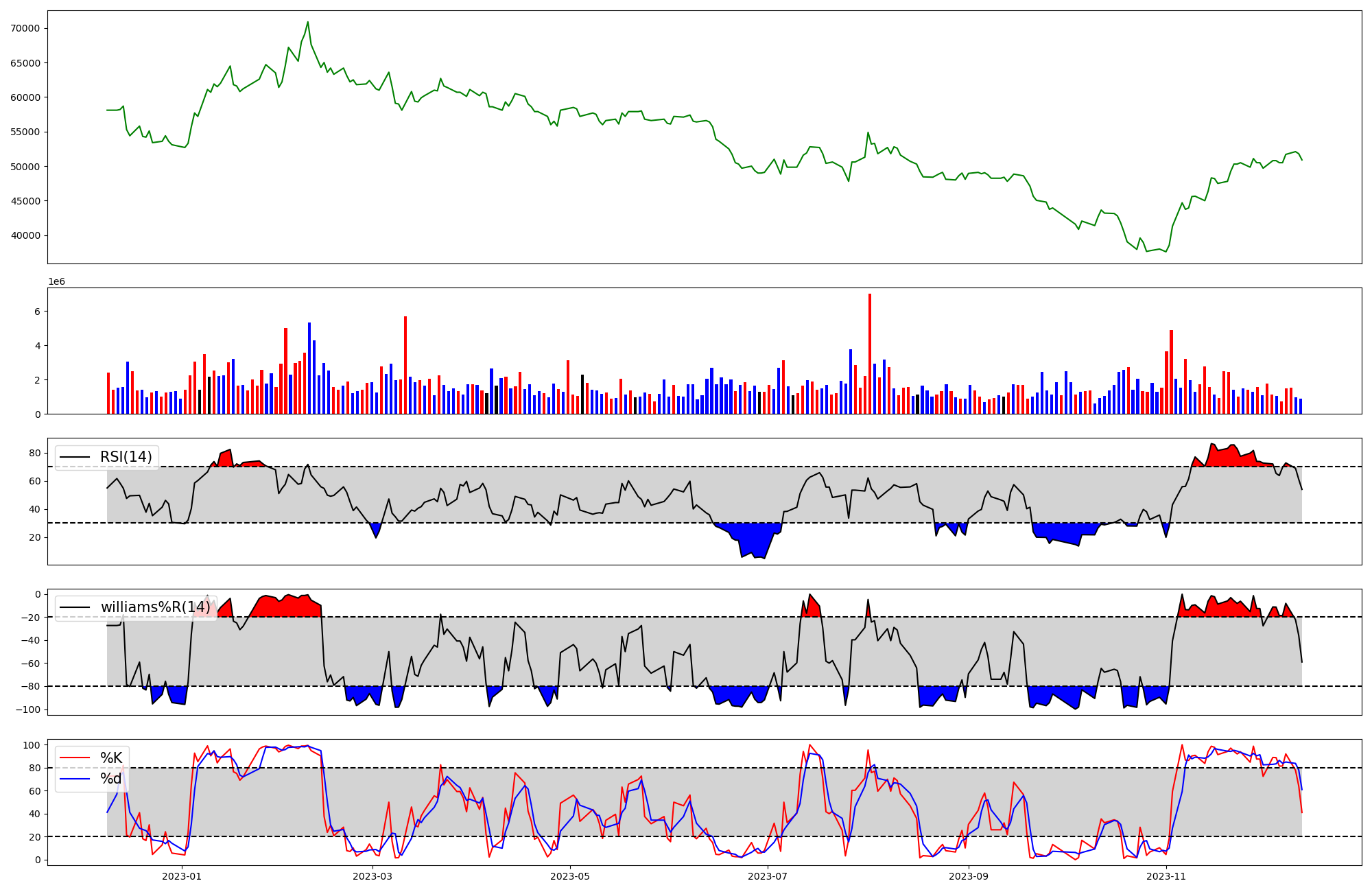This screenshot has width=1372, height=892.
Task: Click the 2023-07 date tick label
Action: tap(768, 876)
